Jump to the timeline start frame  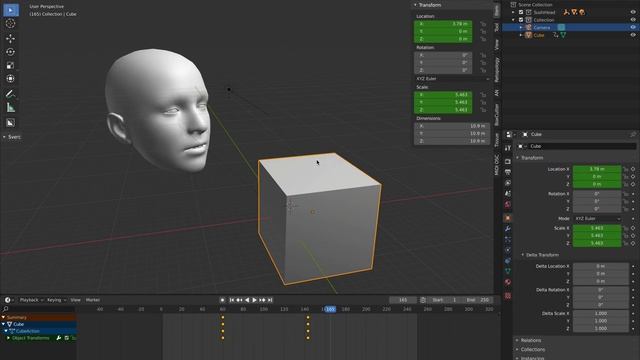click(232, 300)
